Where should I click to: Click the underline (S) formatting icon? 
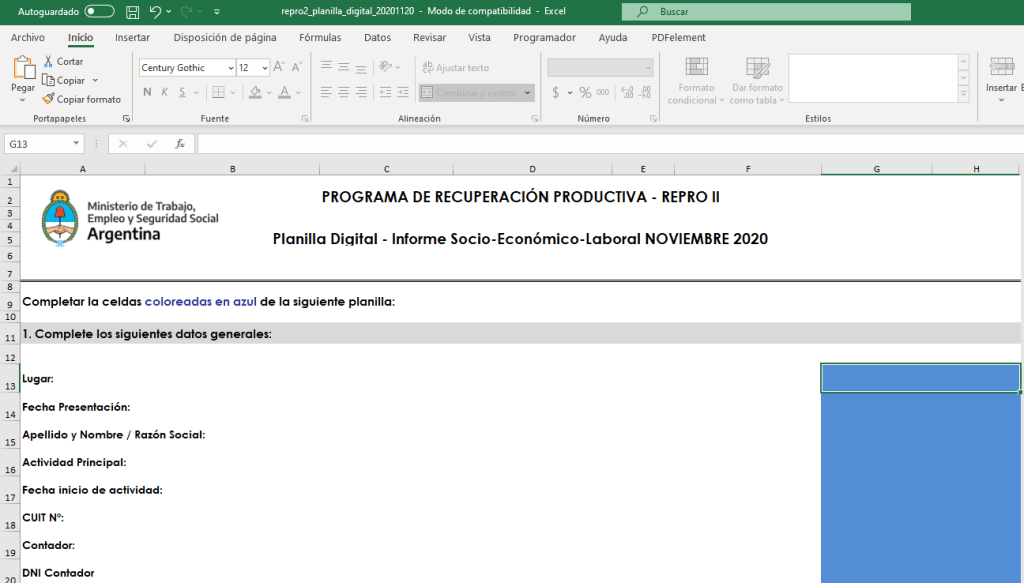click(x=182, y=92)
